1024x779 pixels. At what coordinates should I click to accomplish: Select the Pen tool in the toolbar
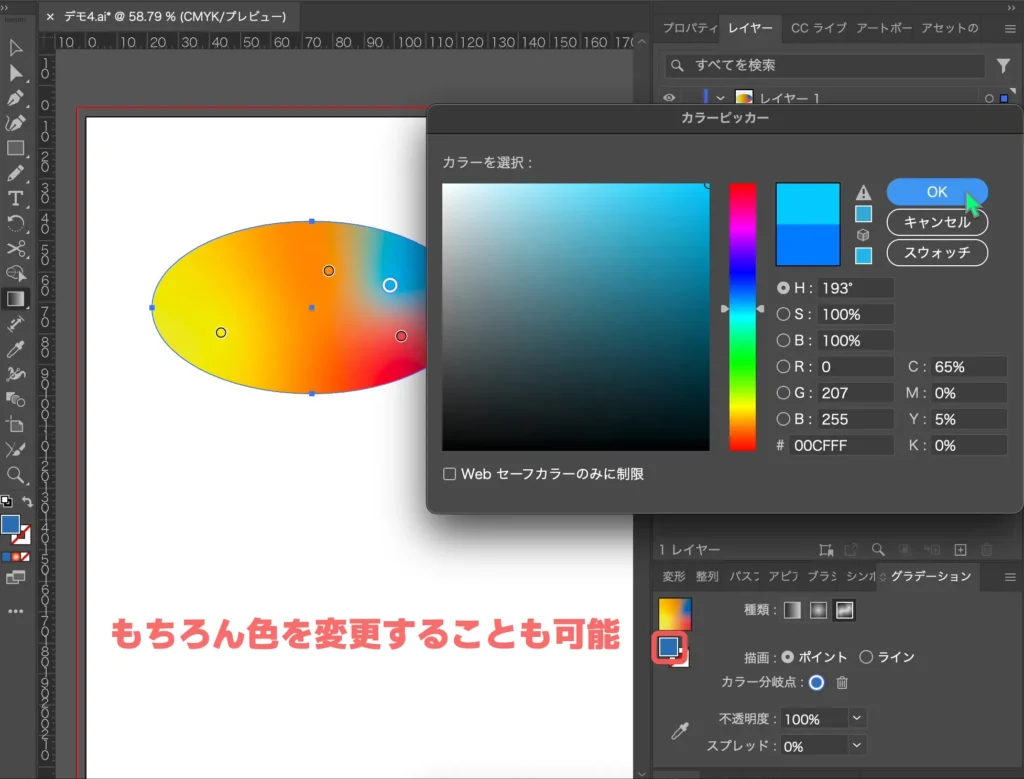coord(15,99)
